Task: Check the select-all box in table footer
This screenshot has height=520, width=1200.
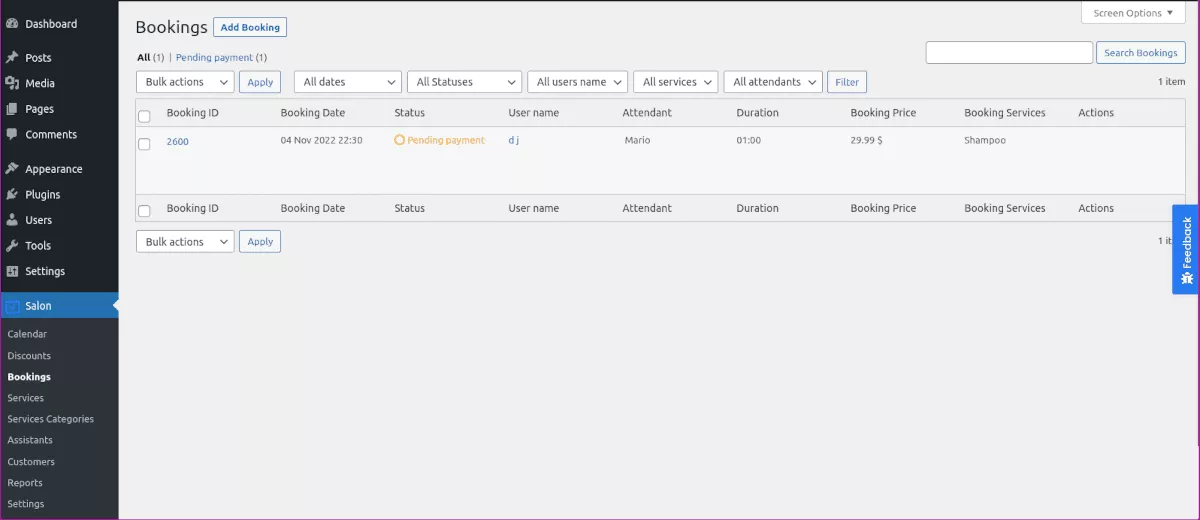Action: pos(144,211)
